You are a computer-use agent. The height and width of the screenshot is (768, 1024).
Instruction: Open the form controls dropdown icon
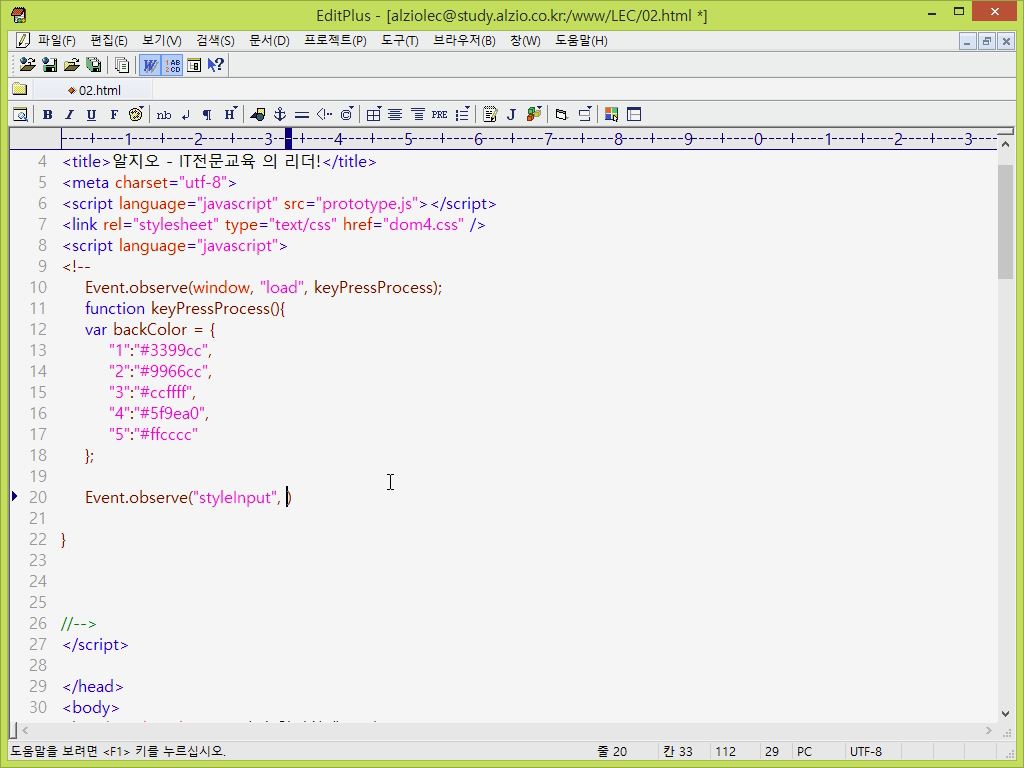pyautogui.click(x=585, y=114)
